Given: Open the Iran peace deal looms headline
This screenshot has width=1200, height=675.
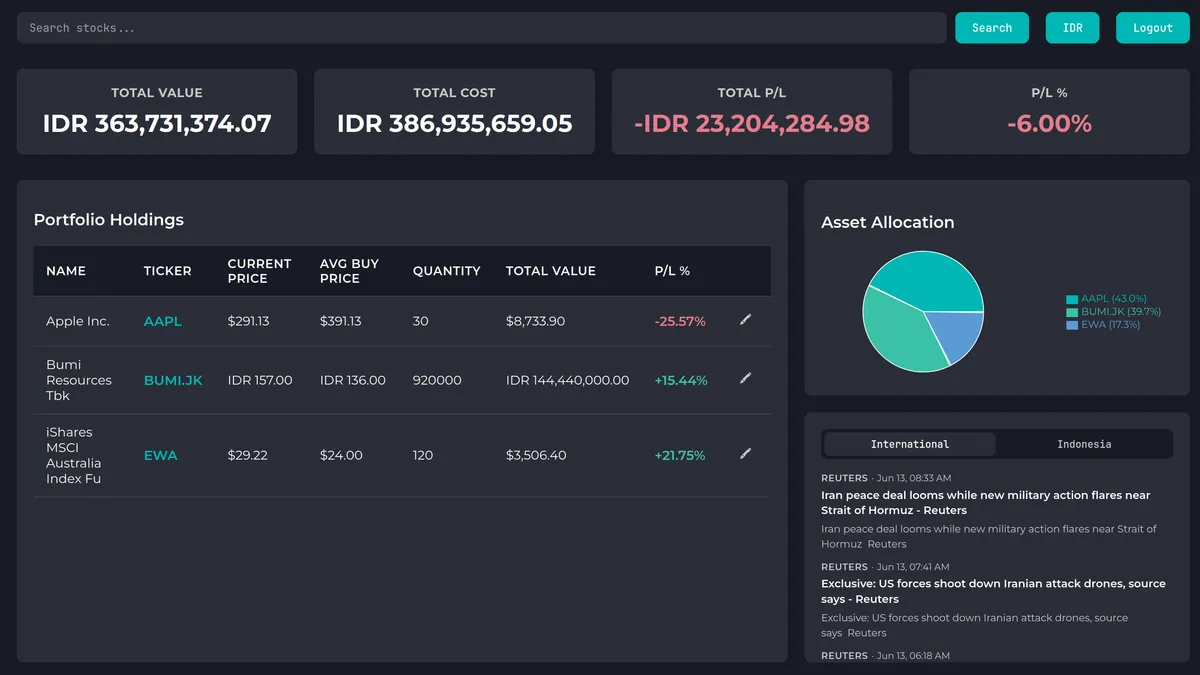Looking at the screenshot, I should click(x=986, y=503).
